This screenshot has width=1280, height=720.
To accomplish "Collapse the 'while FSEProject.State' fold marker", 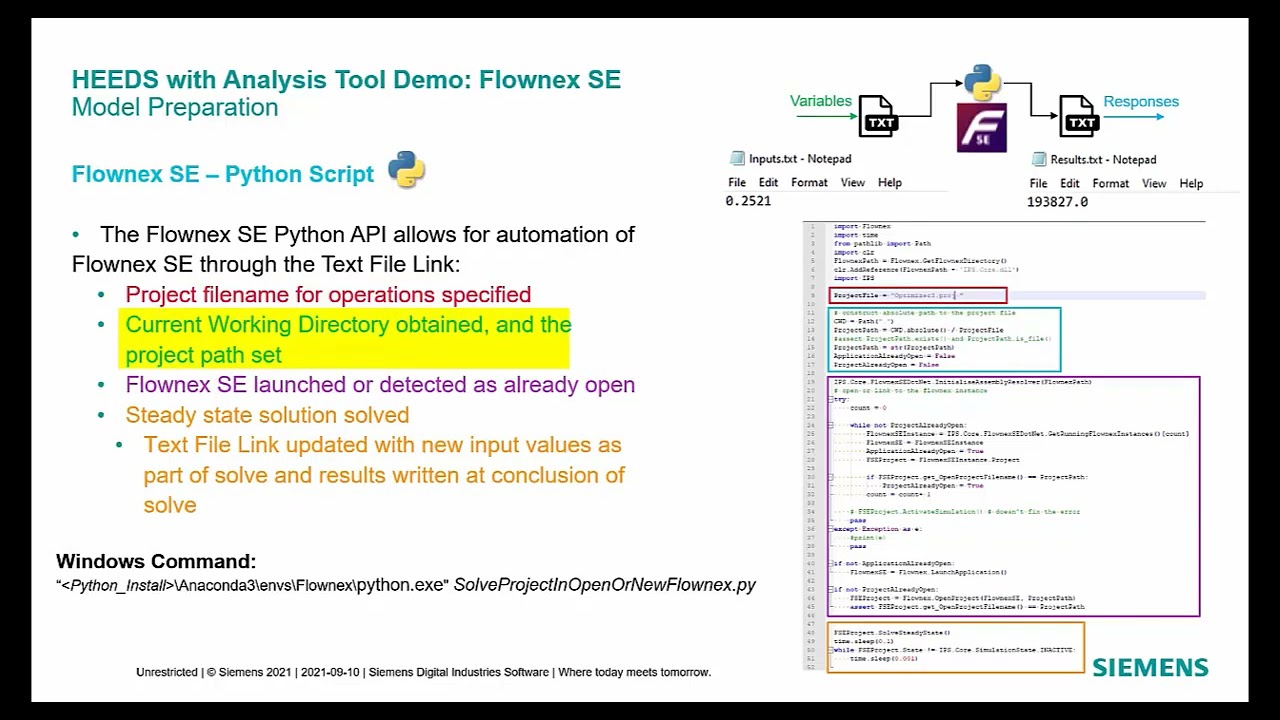I will point(831,650).
